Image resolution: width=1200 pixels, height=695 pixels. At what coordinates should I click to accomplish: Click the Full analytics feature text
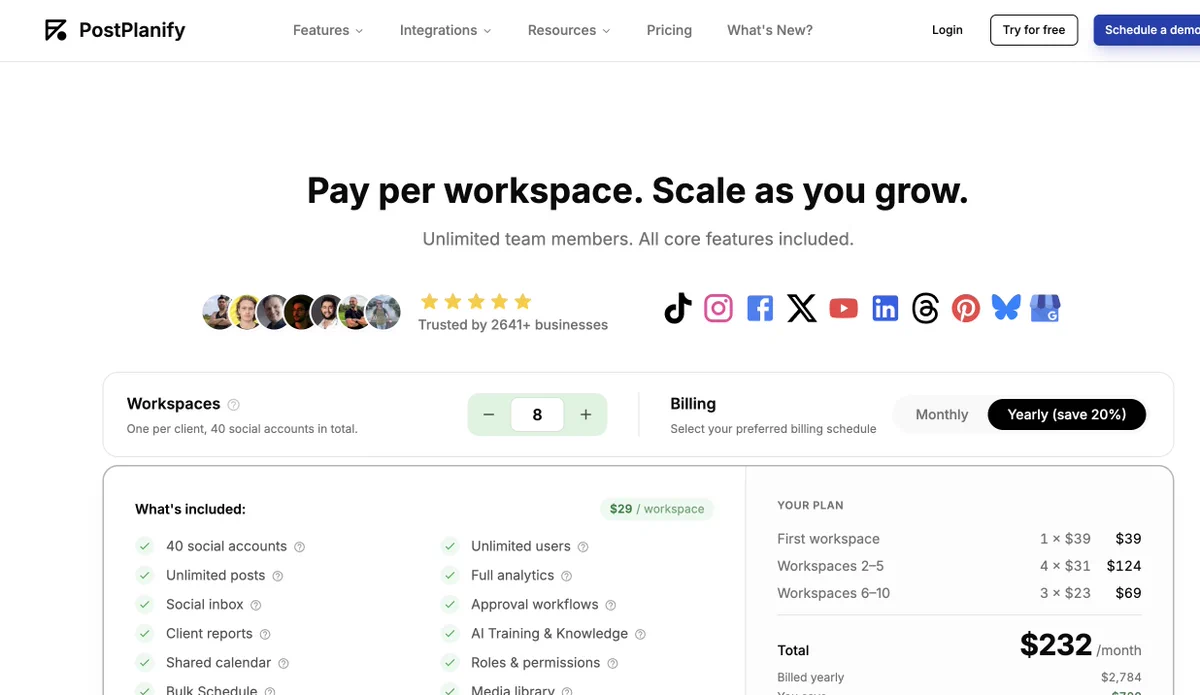coord(512,575)
